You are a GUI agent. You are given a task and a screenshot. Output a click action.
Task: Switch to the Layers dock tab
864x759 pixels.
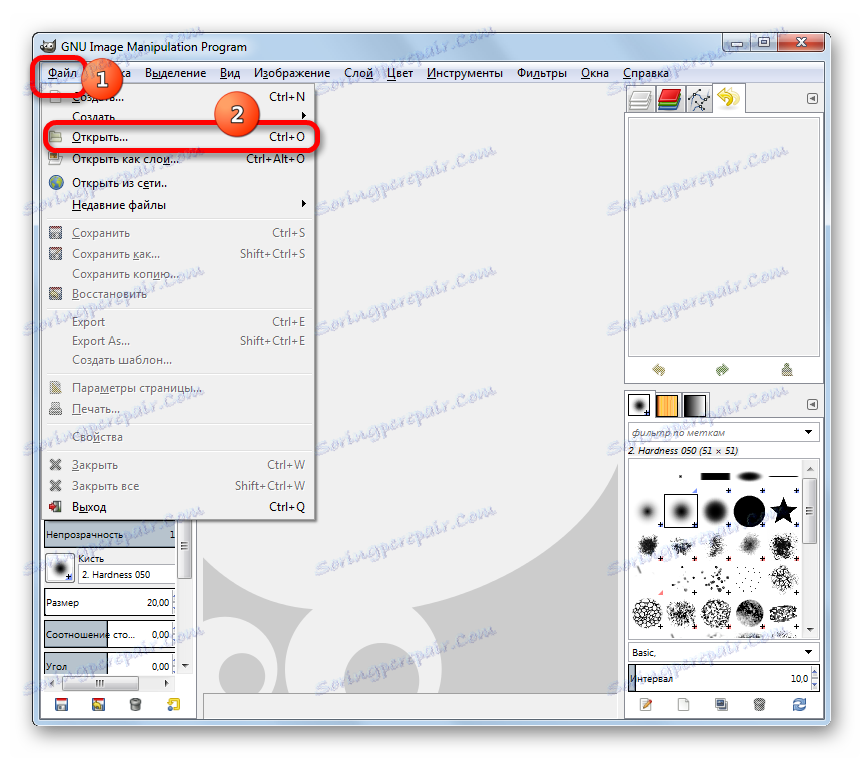pyautogui.click(x=640, y=99)
